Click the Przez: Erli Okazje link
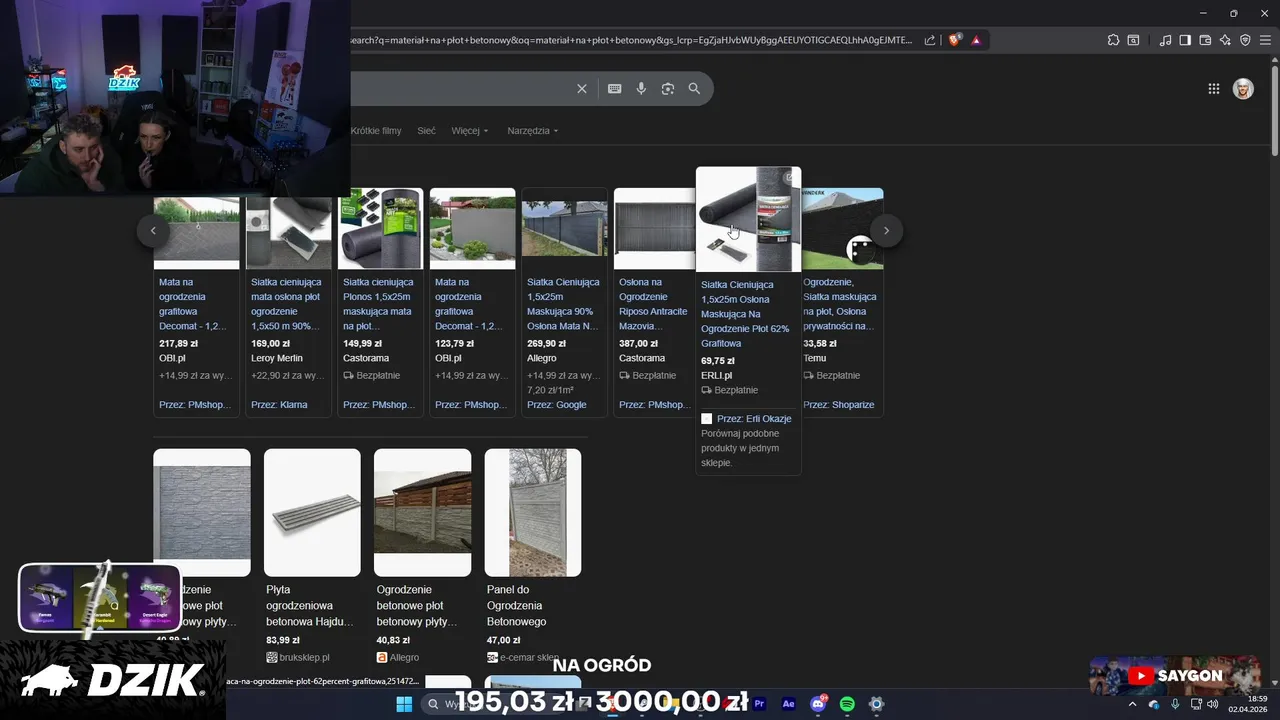The image size is (1280, 720). point(754,418)
